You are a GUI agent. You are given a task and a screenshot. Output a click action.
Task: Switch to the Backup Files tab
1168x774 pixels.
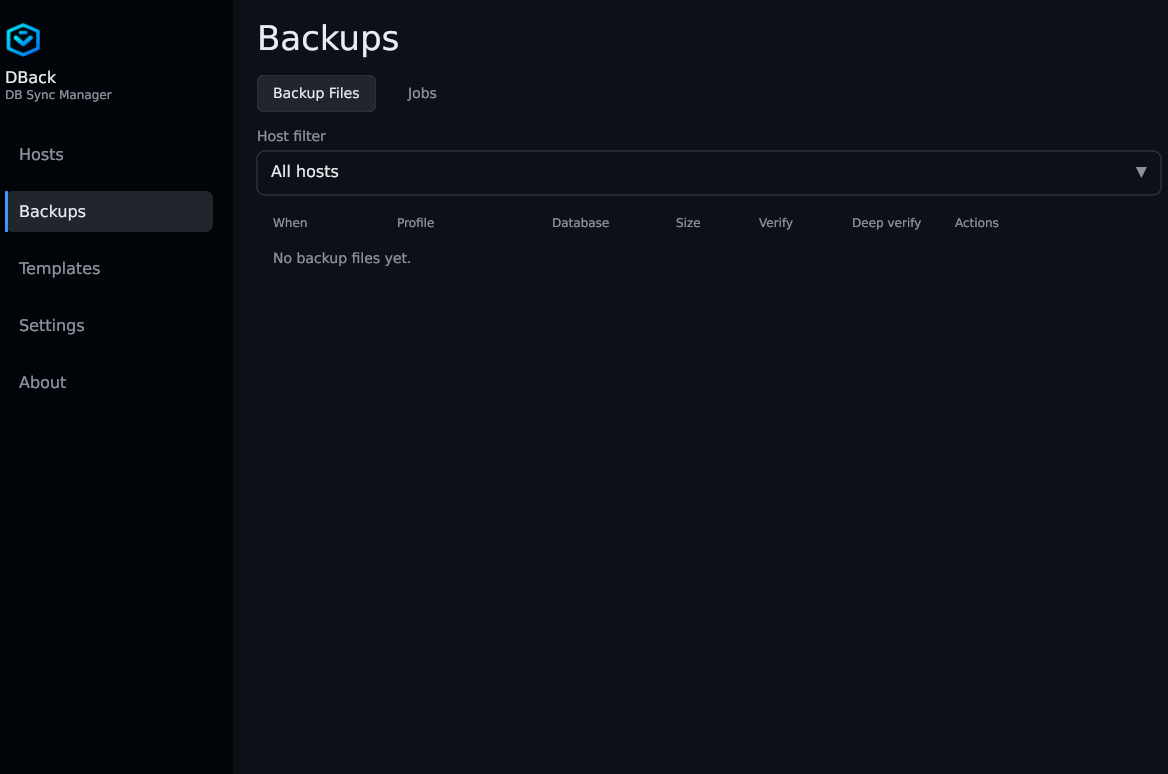tap(316, 93)
